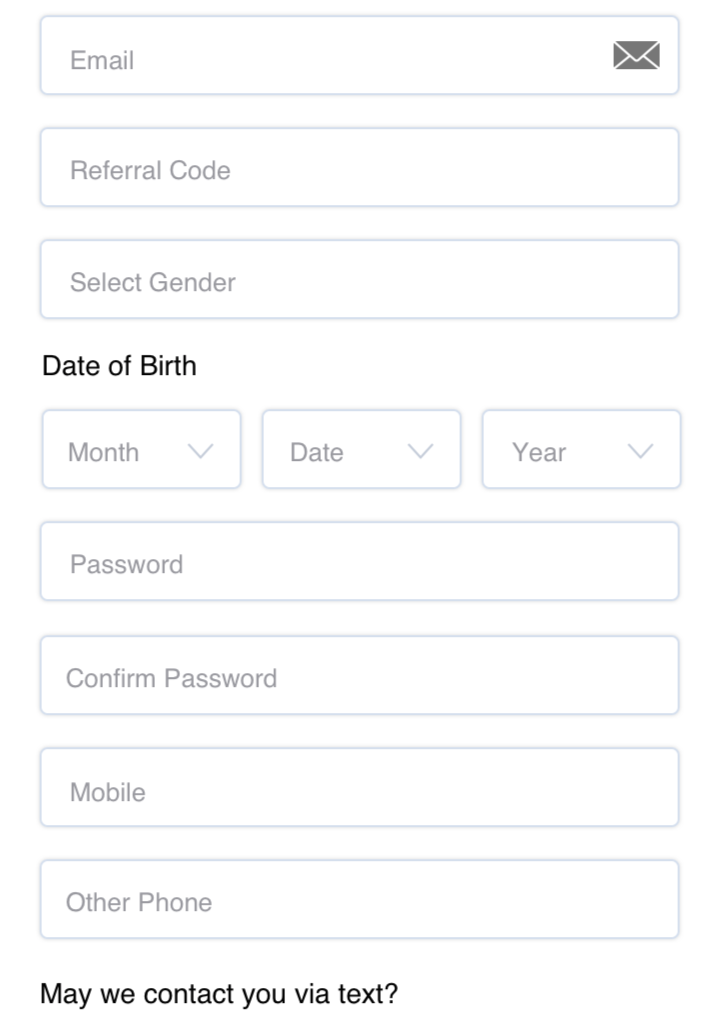Click the chevron arrow in Date dropdown

[421, 451]
